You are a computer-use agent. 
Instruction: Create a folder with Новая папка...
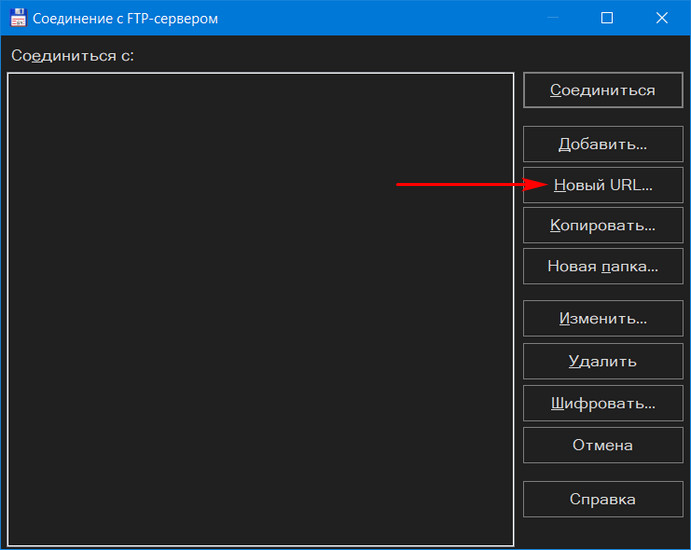pos(603,266)
